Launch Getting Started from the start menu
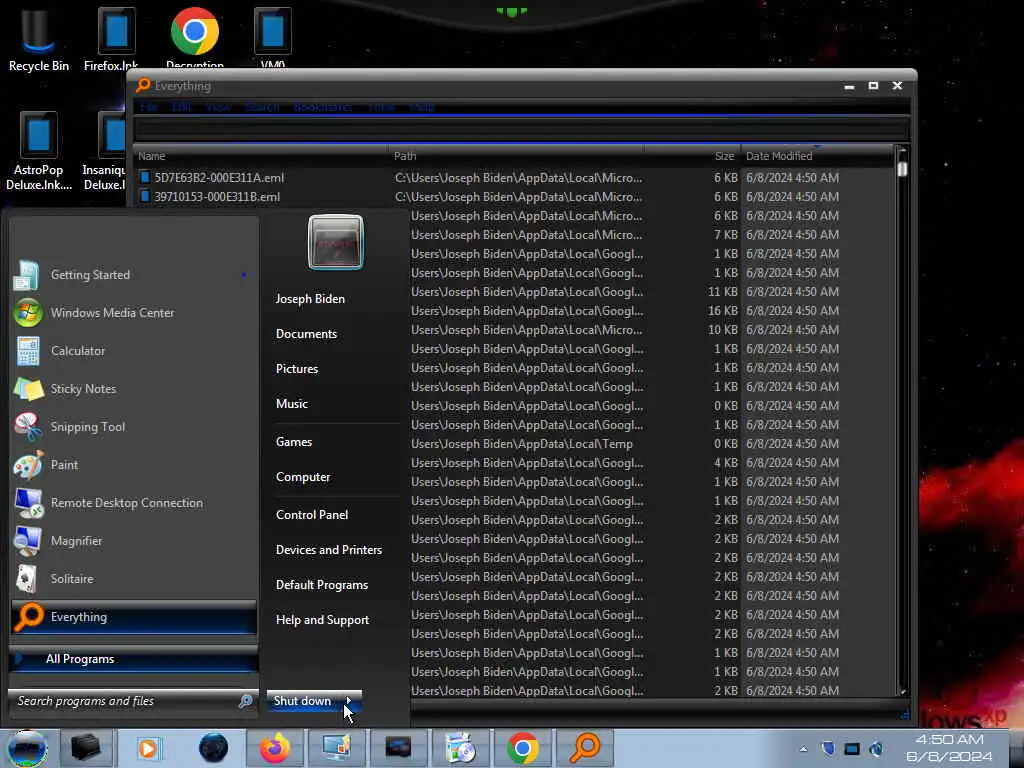Screen dimensions: 1024x768 (131, 275)
